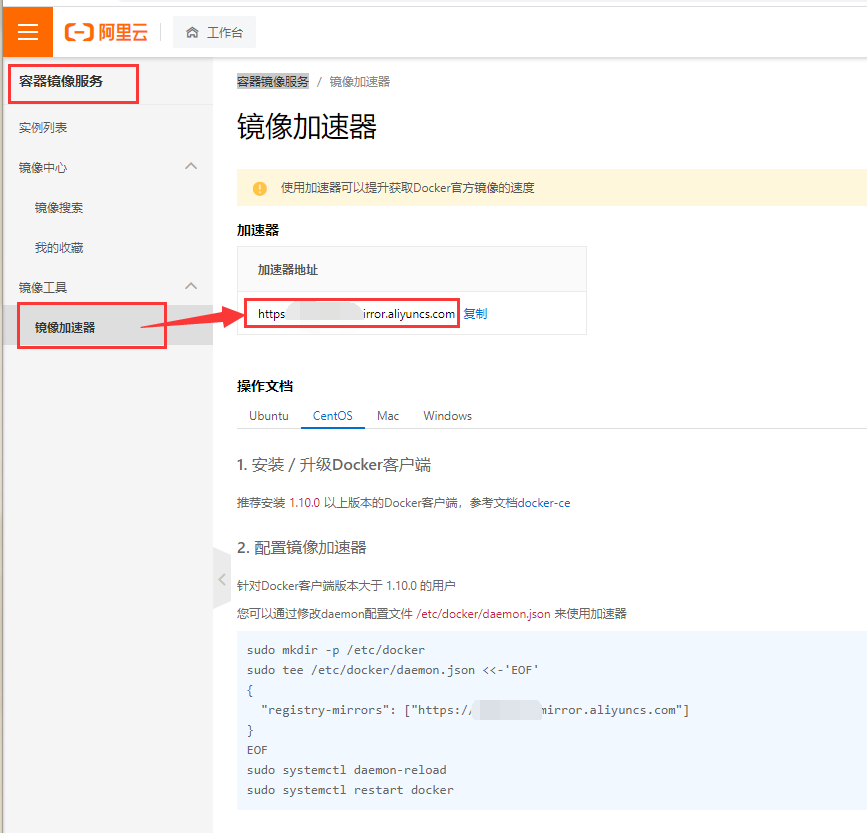The image size is (867, 833).
Task: Click the home icon beside 工作台
Action: pyautogui.click(x=192, y=33)
